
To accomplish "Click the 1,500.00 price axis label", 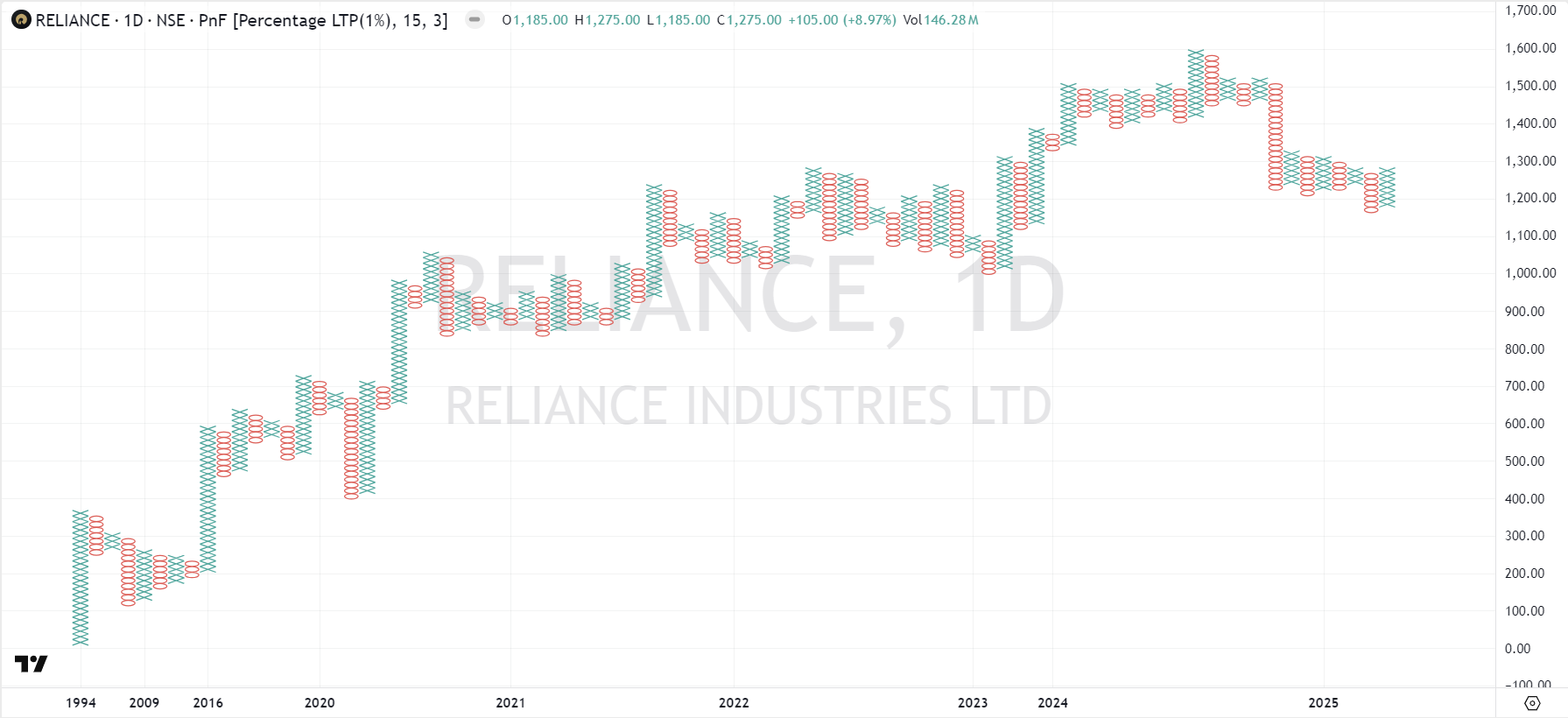I will [1530, 86].
